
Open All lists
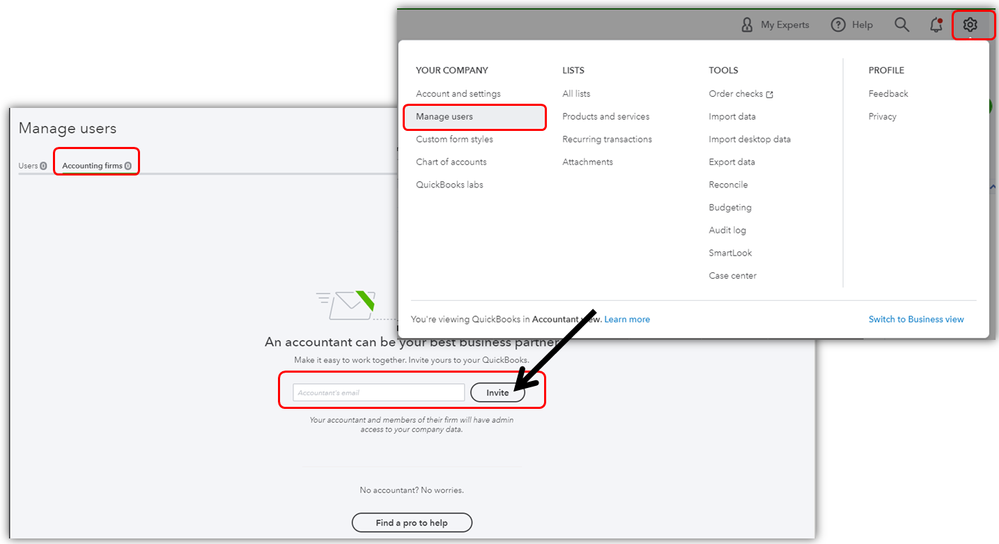[x=576, y=94]
